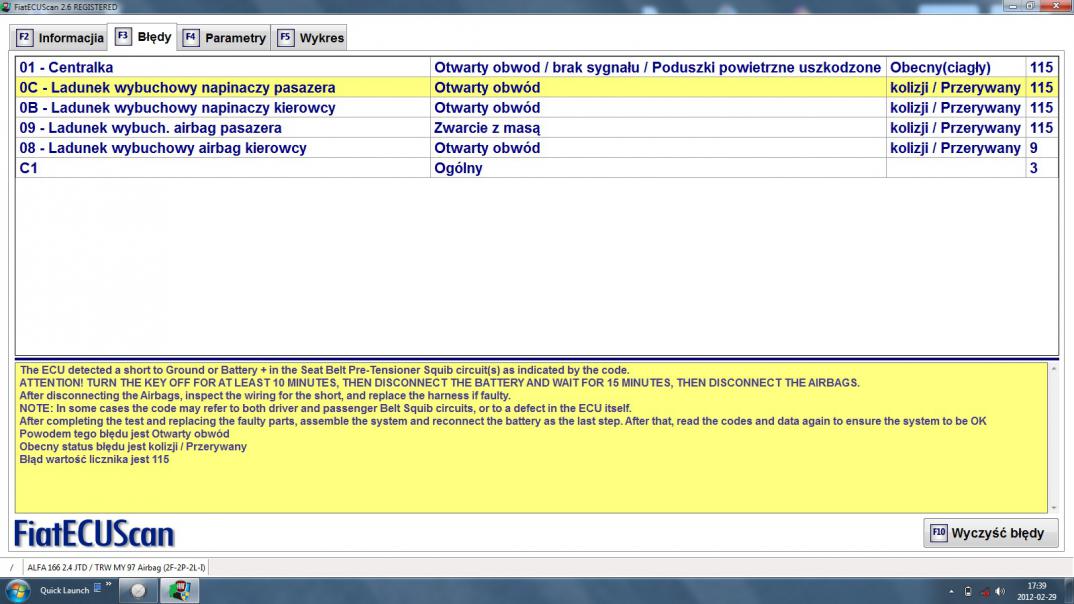
Task: Open the Windows Start menu
Action: coord(17,590)
